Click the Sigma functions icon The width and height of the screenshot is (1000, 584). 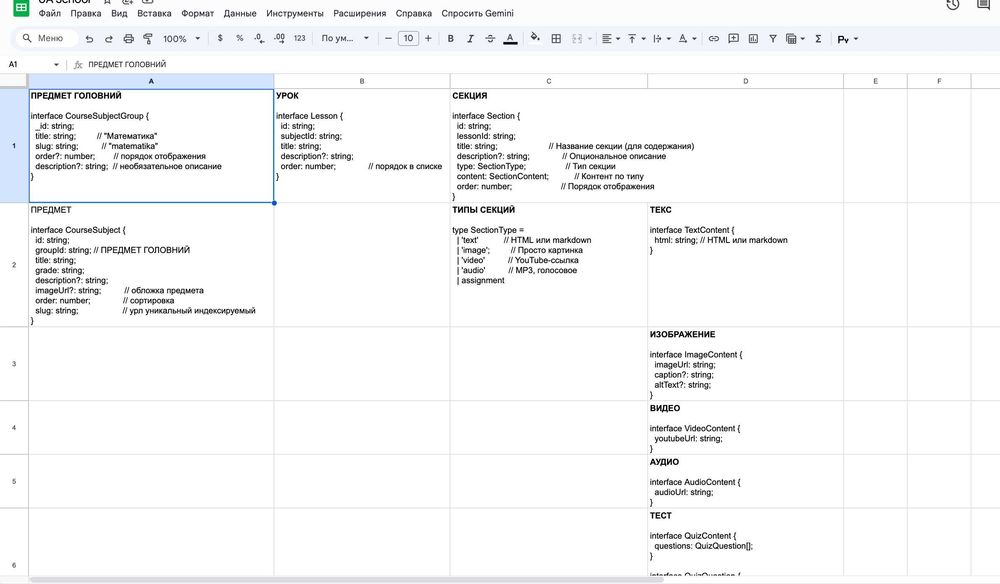pos(818,39)
